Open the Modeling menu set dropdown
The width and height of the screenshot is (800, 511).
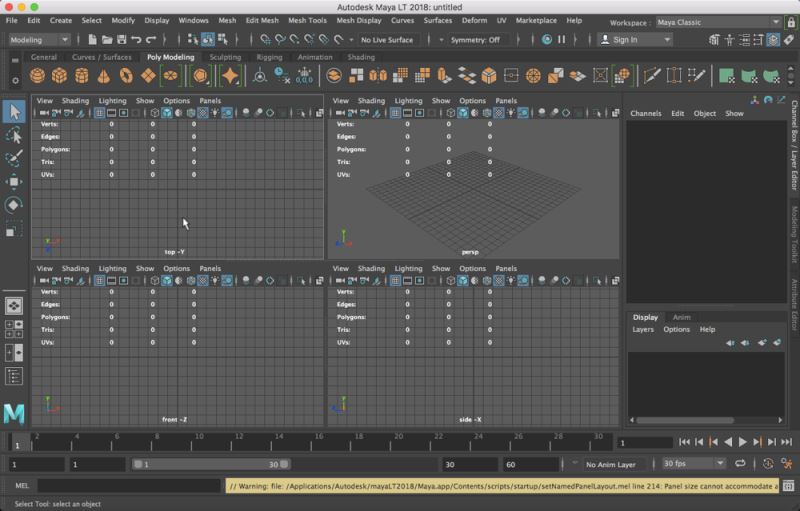click(x=39, y=40)
